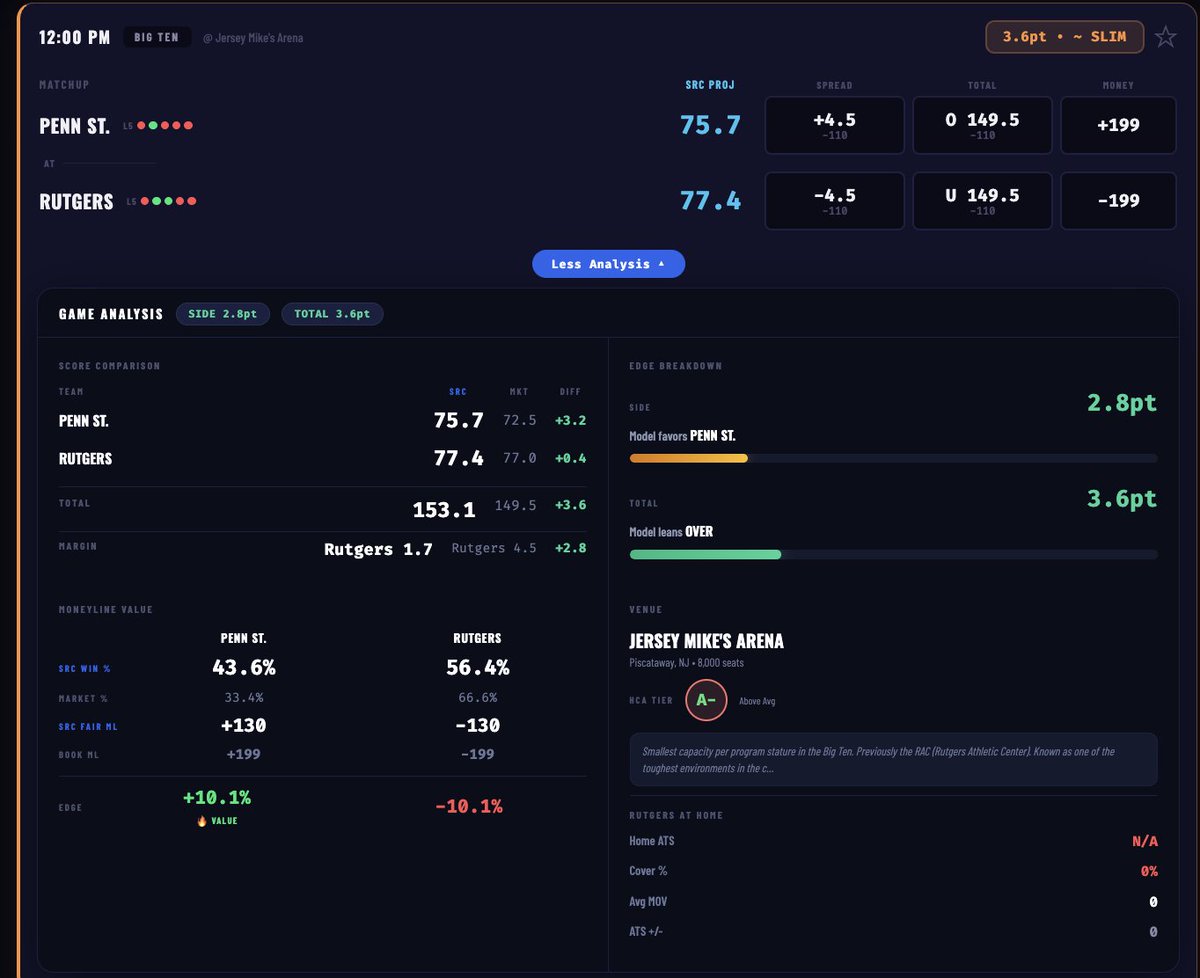Viewport: 1200px width, 978px height.
Task: Click the green total edge bar
Action: pyautogui.click(x=705, y=554)
